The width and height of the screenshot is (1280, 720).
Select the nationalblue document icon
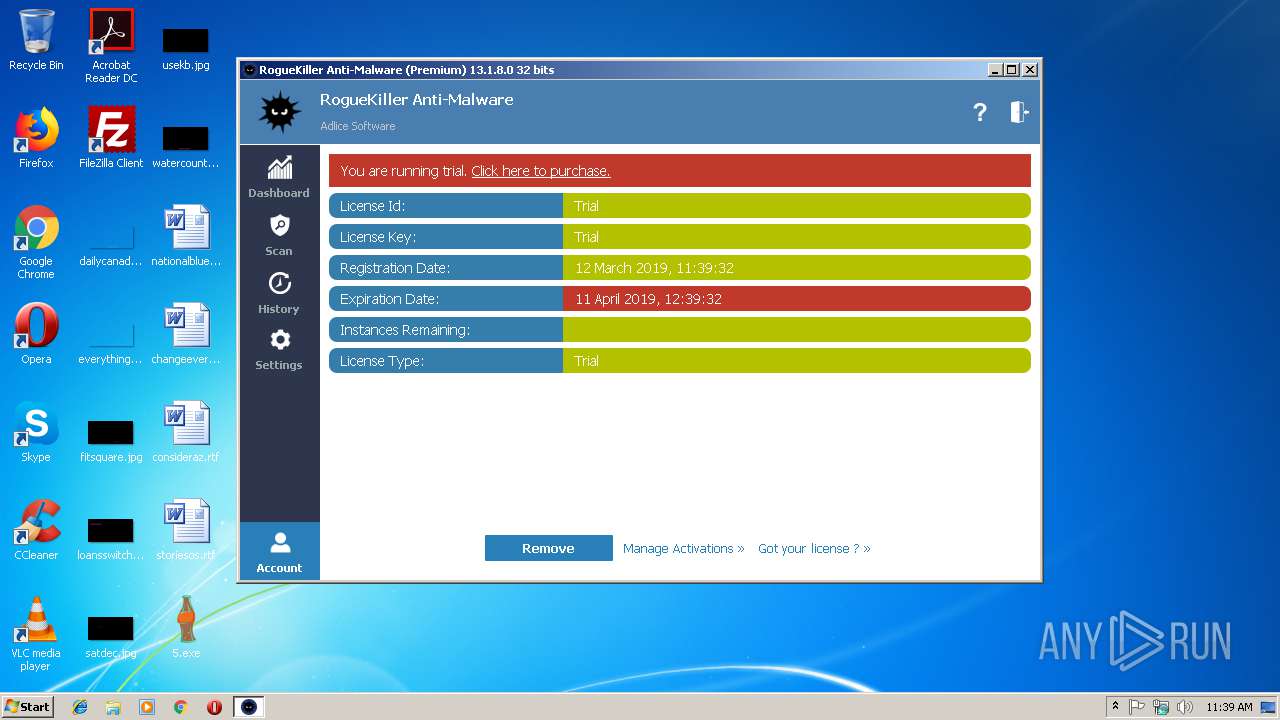186,235
